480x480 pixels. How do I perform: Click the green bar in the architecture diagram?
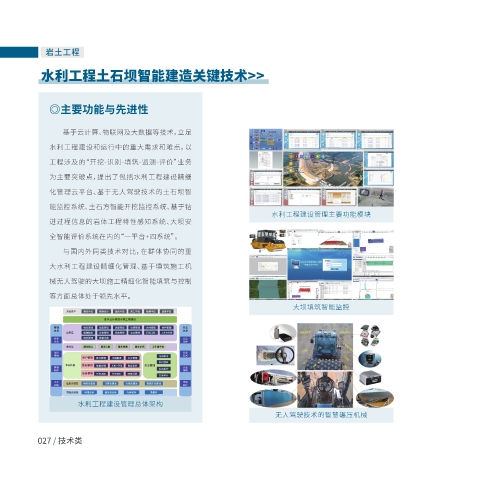[x=120, y=319]
